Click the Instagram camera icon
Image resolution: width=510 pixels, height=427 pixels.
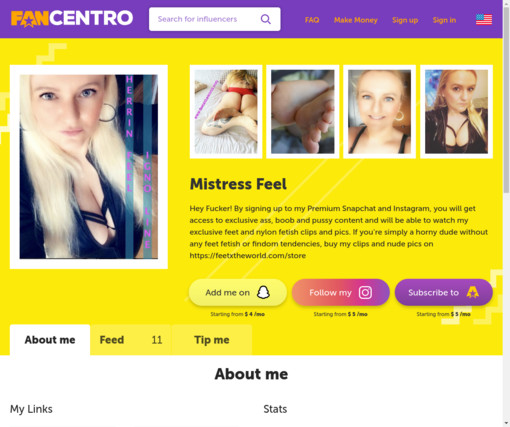point(365,292)
